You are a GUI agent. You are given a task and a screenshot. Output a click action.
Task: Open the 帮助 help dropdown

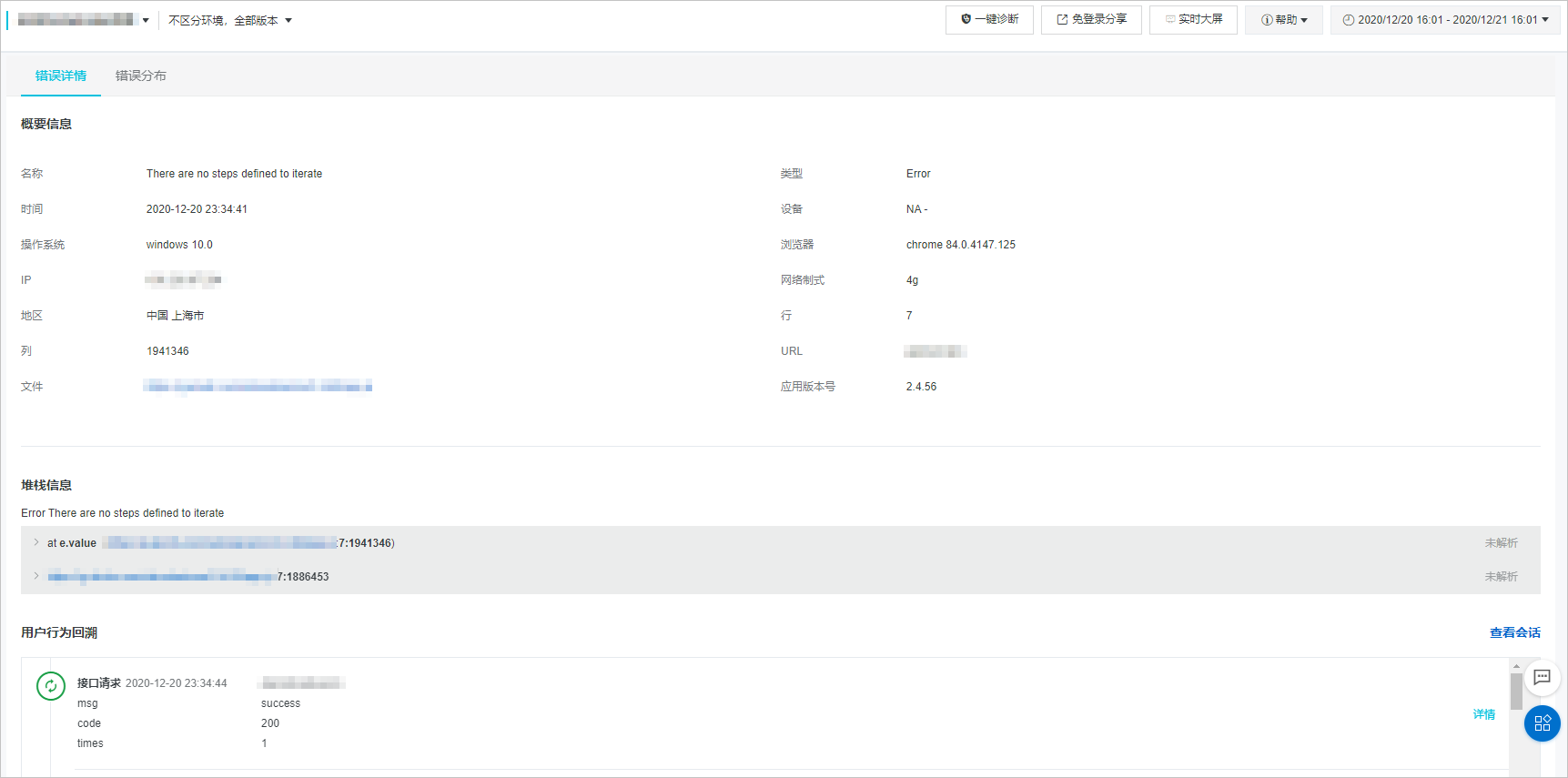pos(1284,20)
